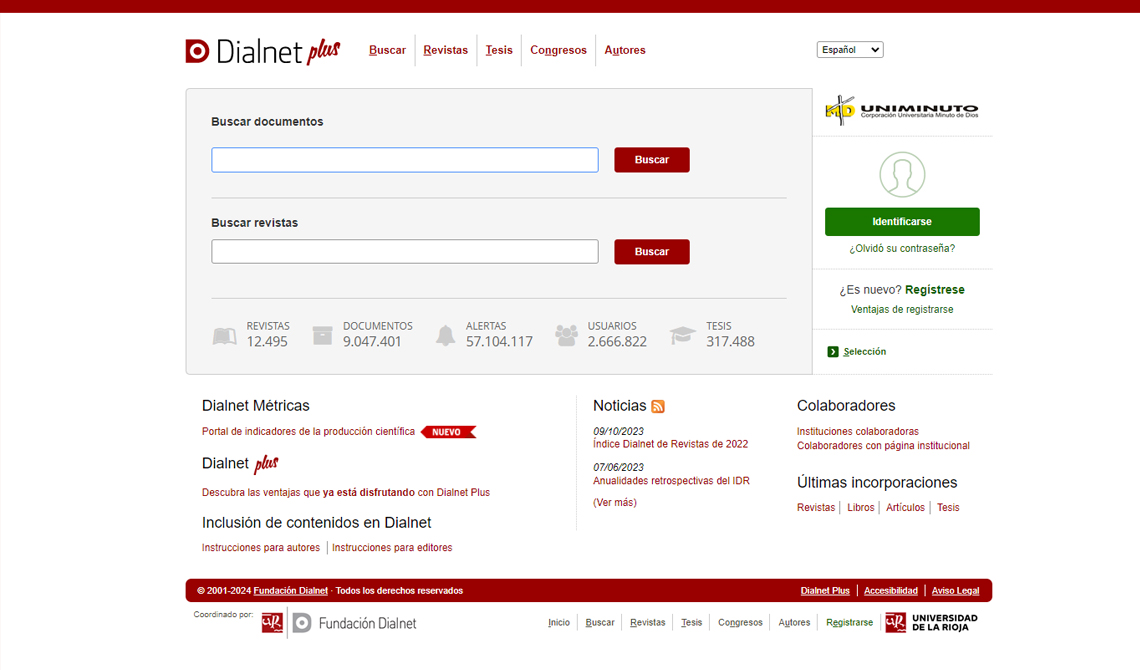Click Revistas in the footer navigation
Screen dimensions: 1140x670
(x=647, y=623)
